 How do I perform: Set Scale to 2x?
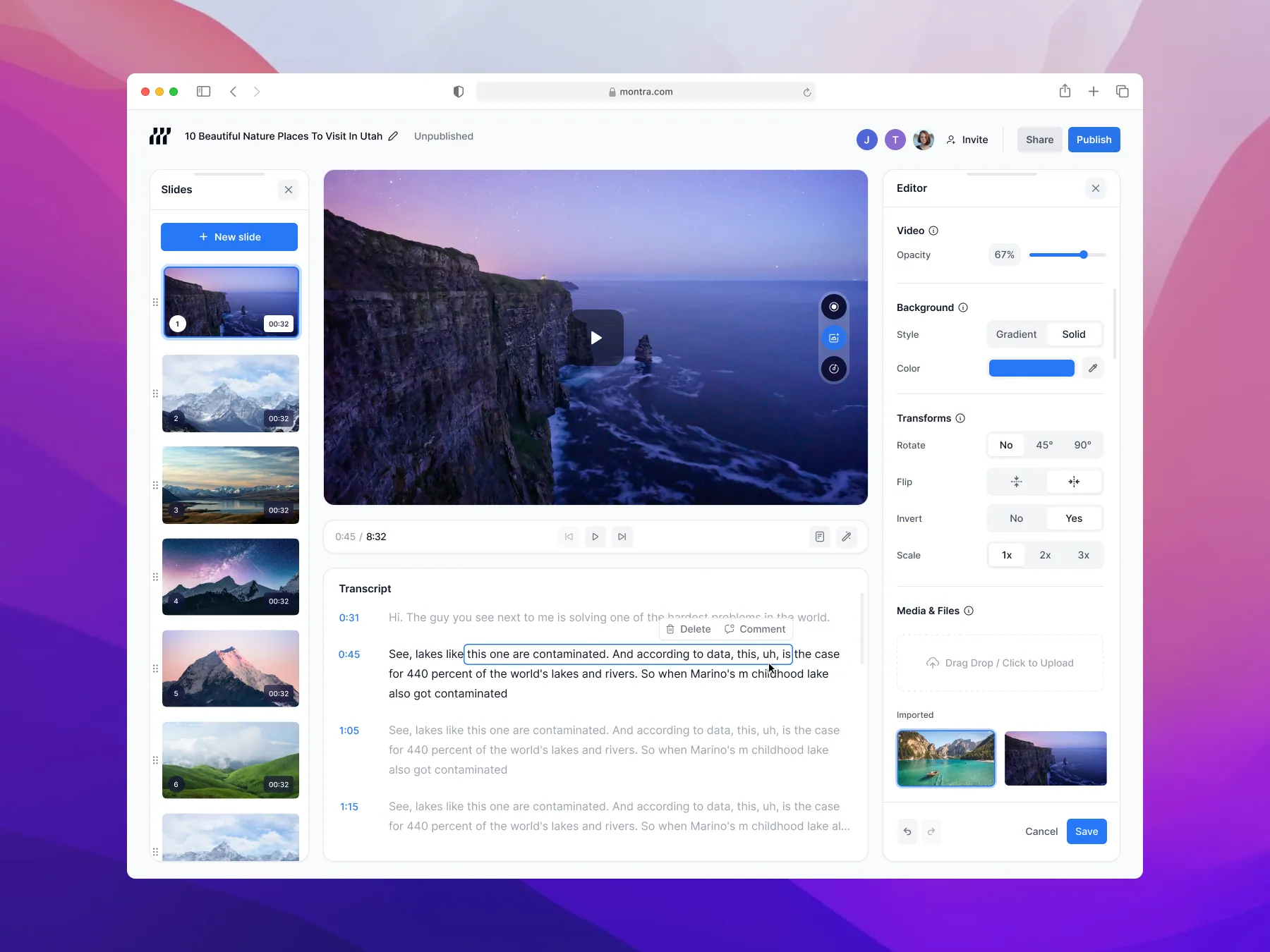(1045, 555)
